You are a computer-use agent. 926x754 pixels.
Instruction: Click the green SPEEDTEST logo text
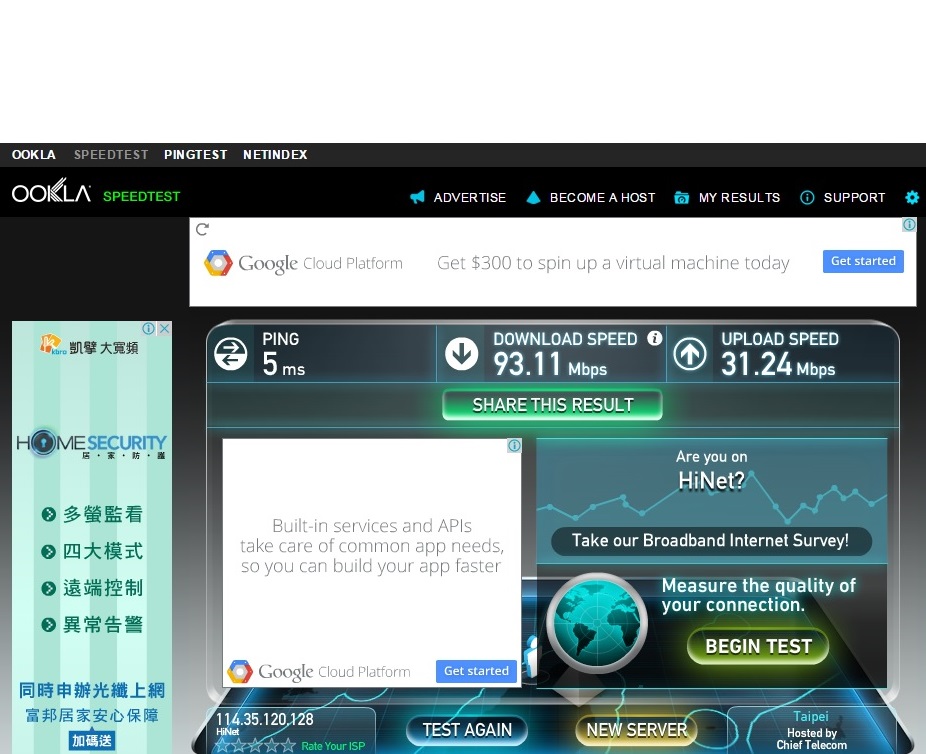pyautogui.click(x=141, y=197)
